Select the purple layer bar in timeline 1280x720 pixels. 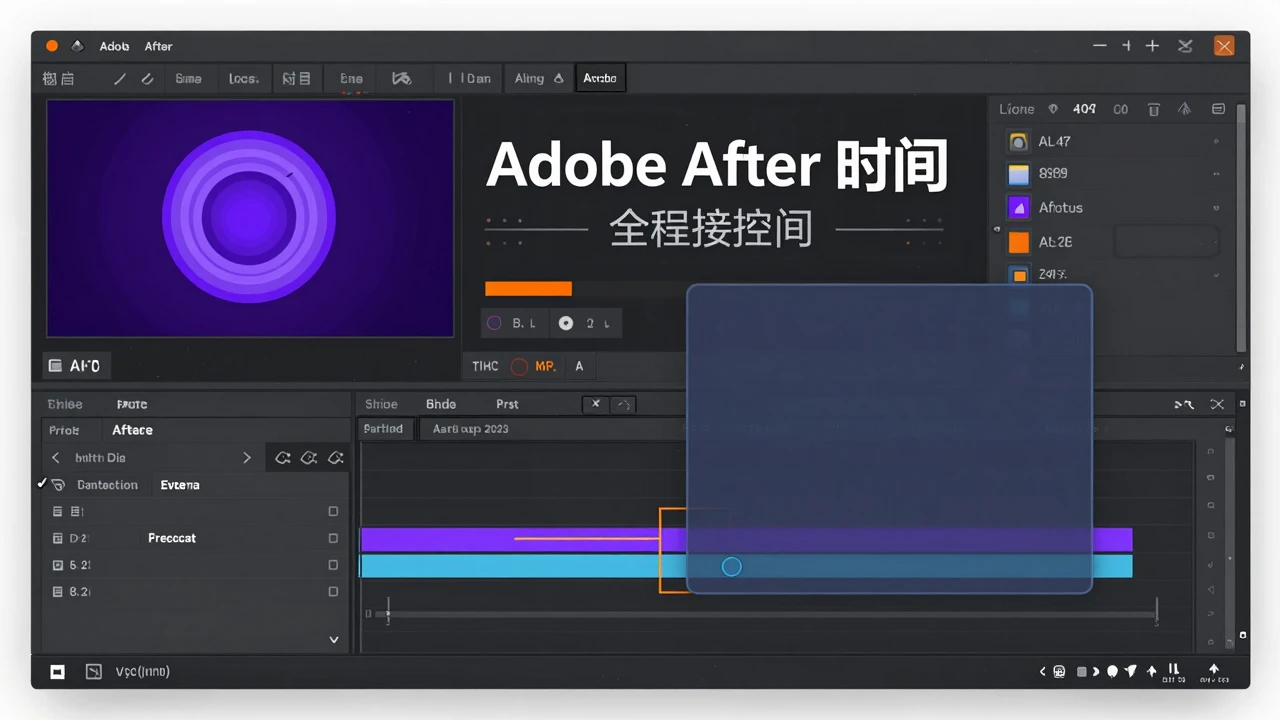[x=746, y=540]
